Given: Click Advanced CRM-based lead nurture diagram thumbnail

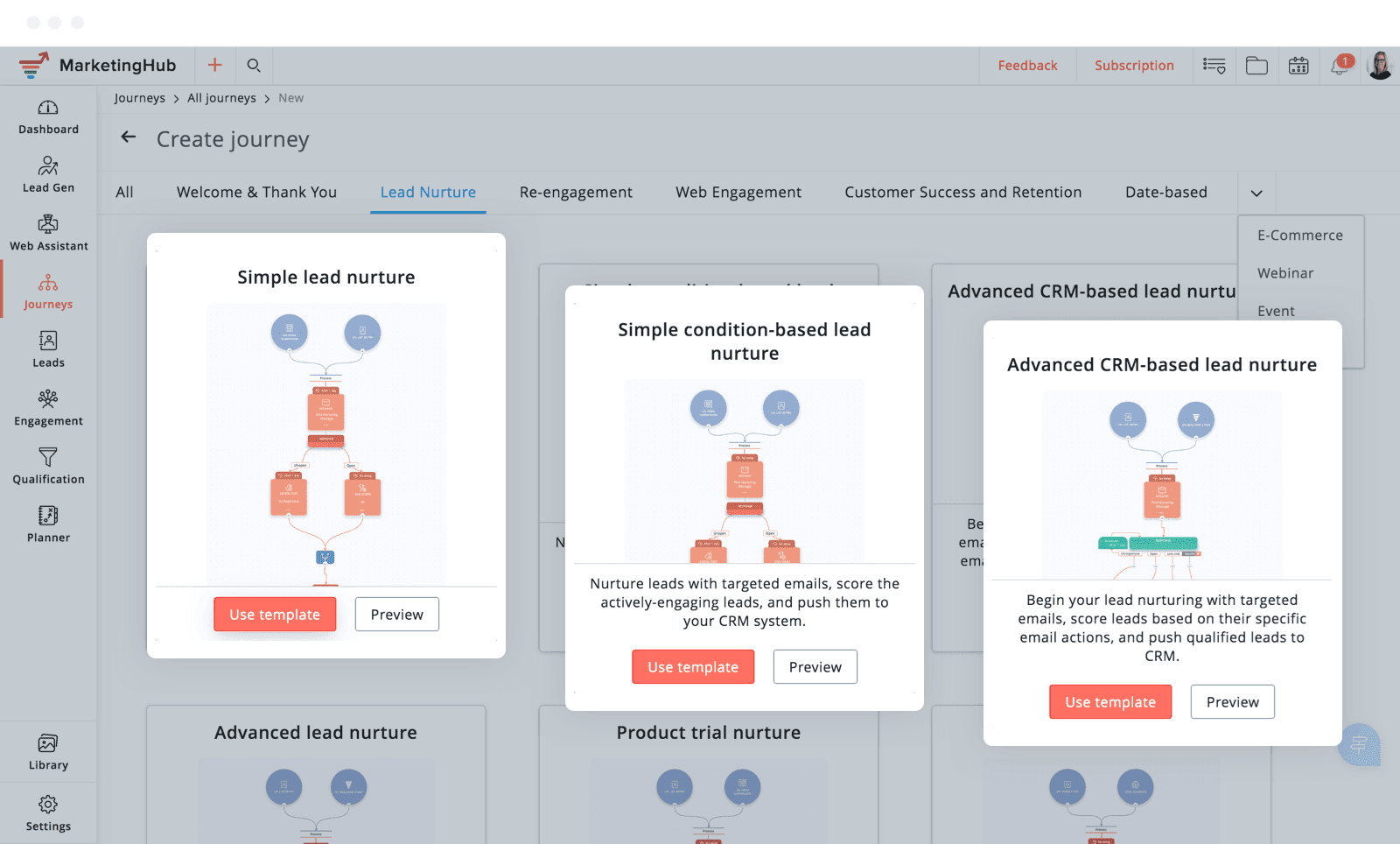Looking at the screenshot, I should 1162,485.
